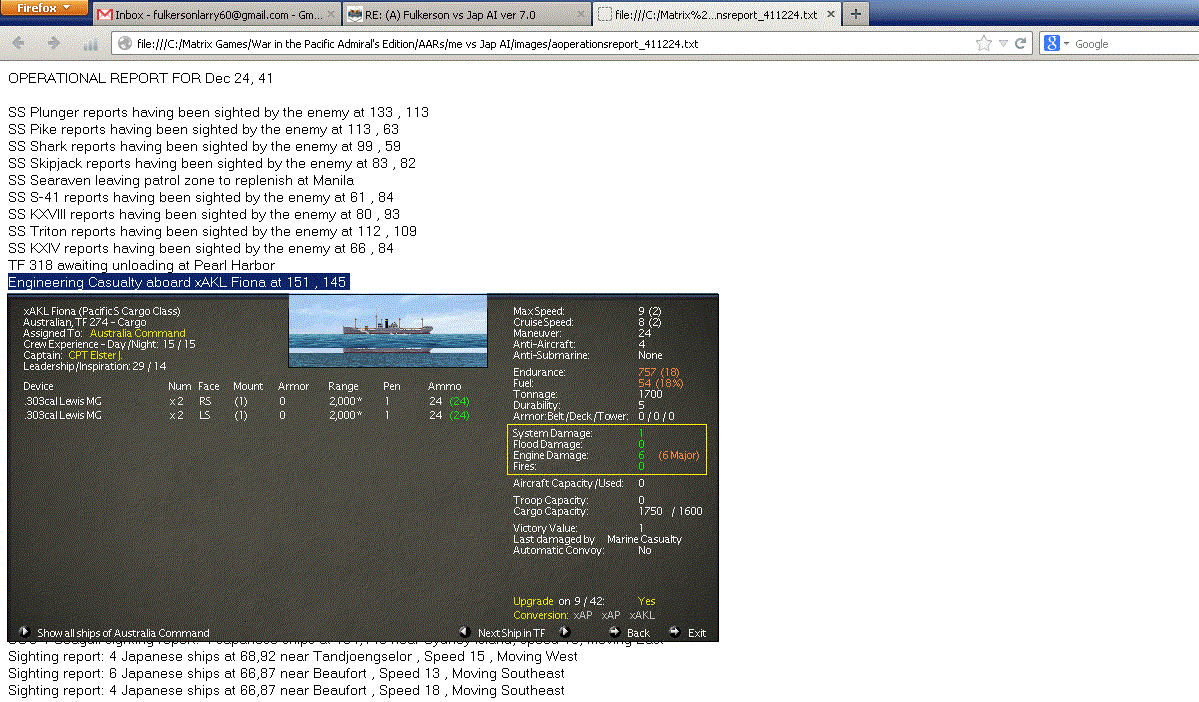1199x702 pixels.
Task: Open a new tab with plus button
Action: point(856,14)
